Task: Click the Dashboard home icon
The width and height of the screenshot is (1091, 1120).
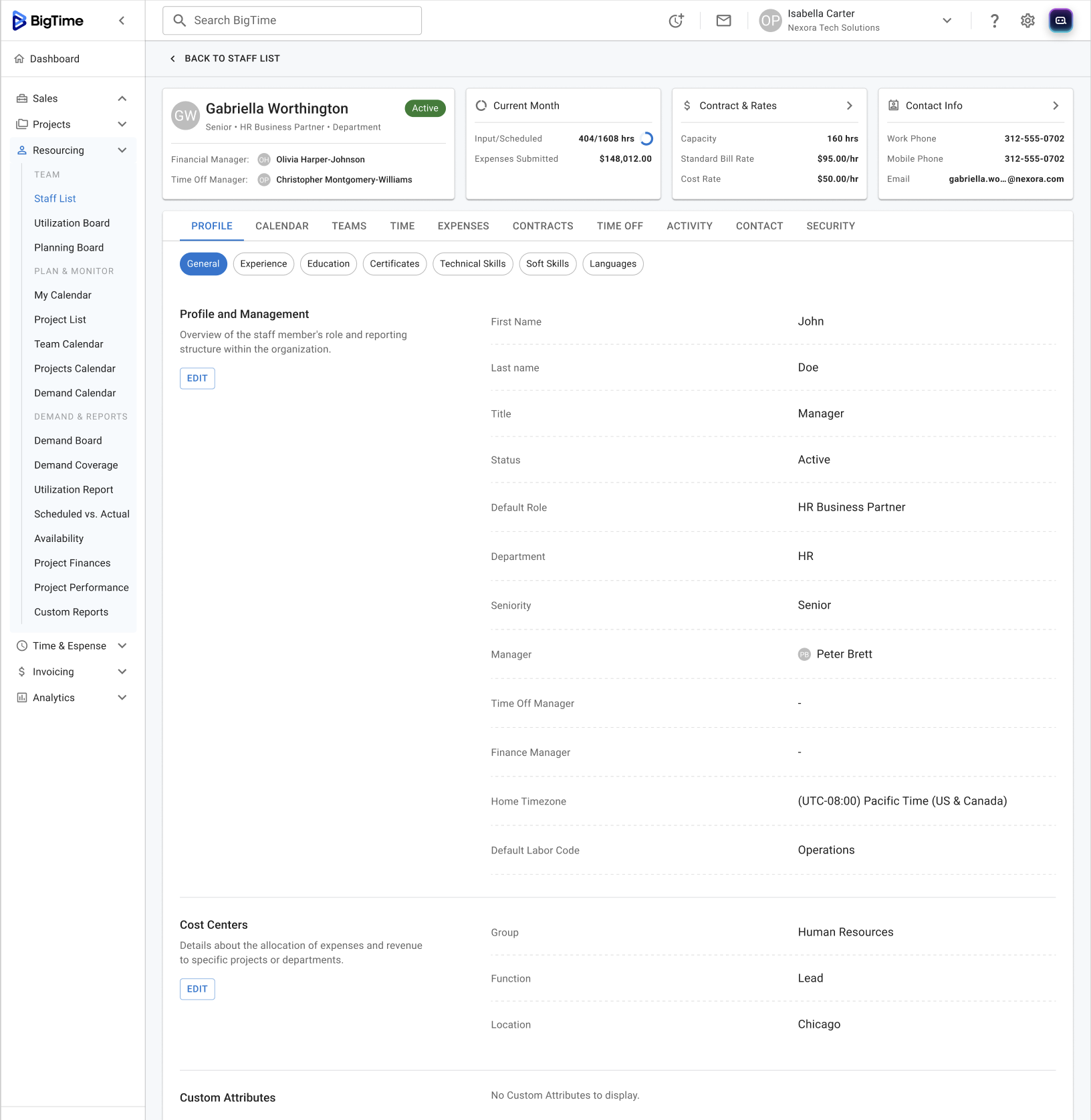Action: tap(19, 59)
